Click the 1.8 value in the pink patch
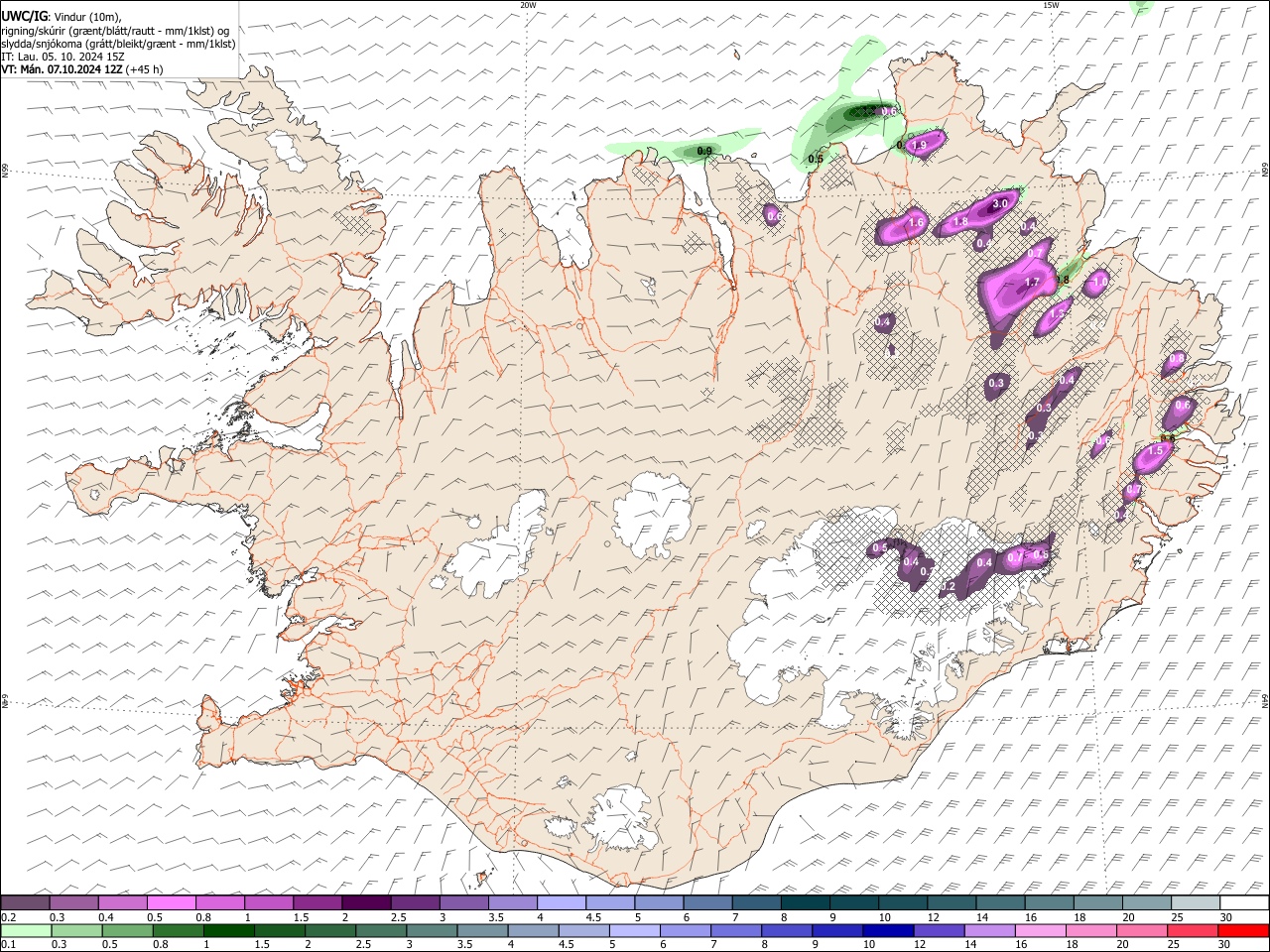 point(960,223)
